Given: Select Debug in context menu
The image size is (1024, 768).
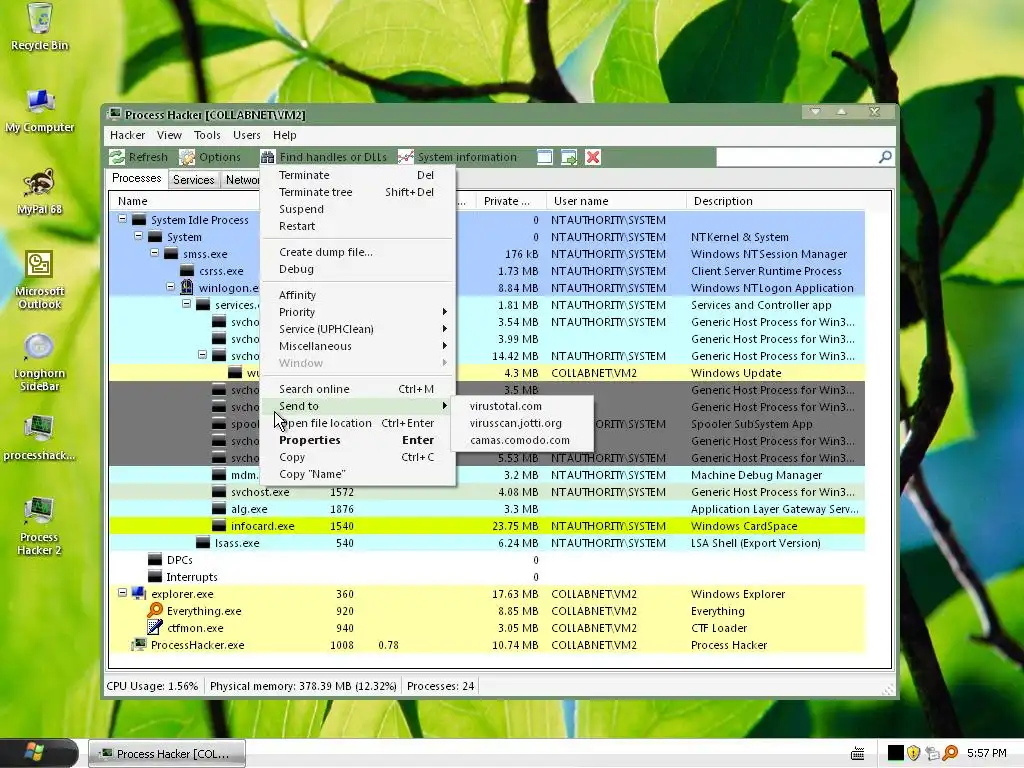Looking at the screenshot, I should (357, 269).
